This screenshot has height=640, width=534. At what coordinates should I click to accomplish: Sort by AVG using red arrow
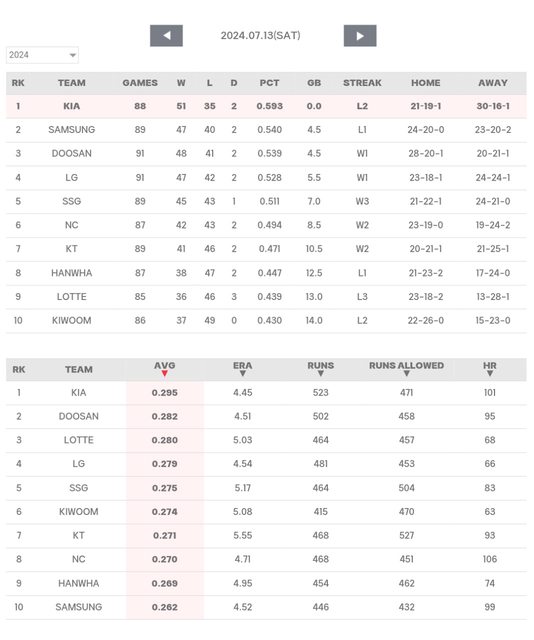coord(165,373)
